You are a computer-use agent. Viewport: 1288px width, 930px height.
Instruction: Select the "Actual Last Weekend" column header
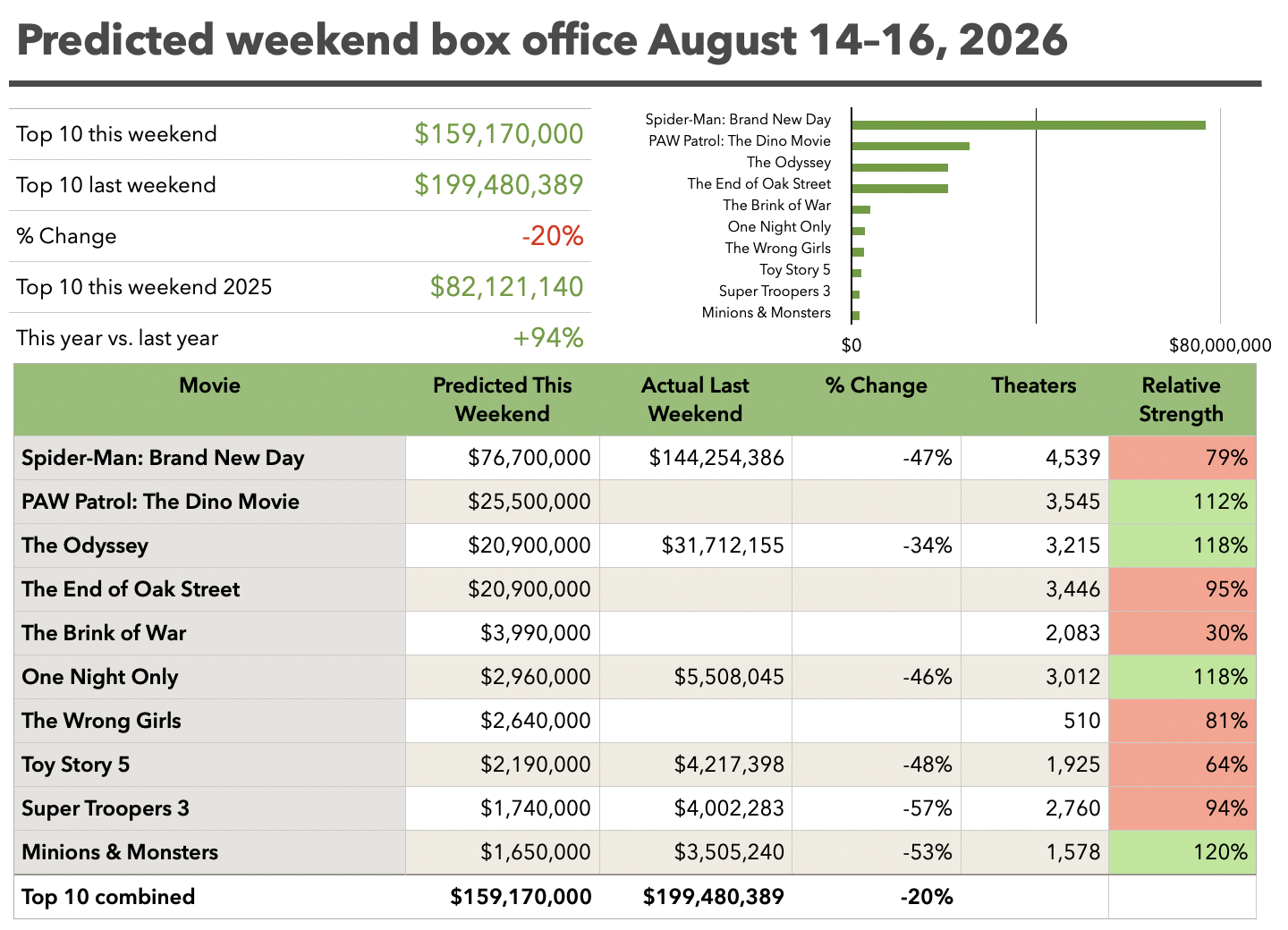(x=696, y=400)
